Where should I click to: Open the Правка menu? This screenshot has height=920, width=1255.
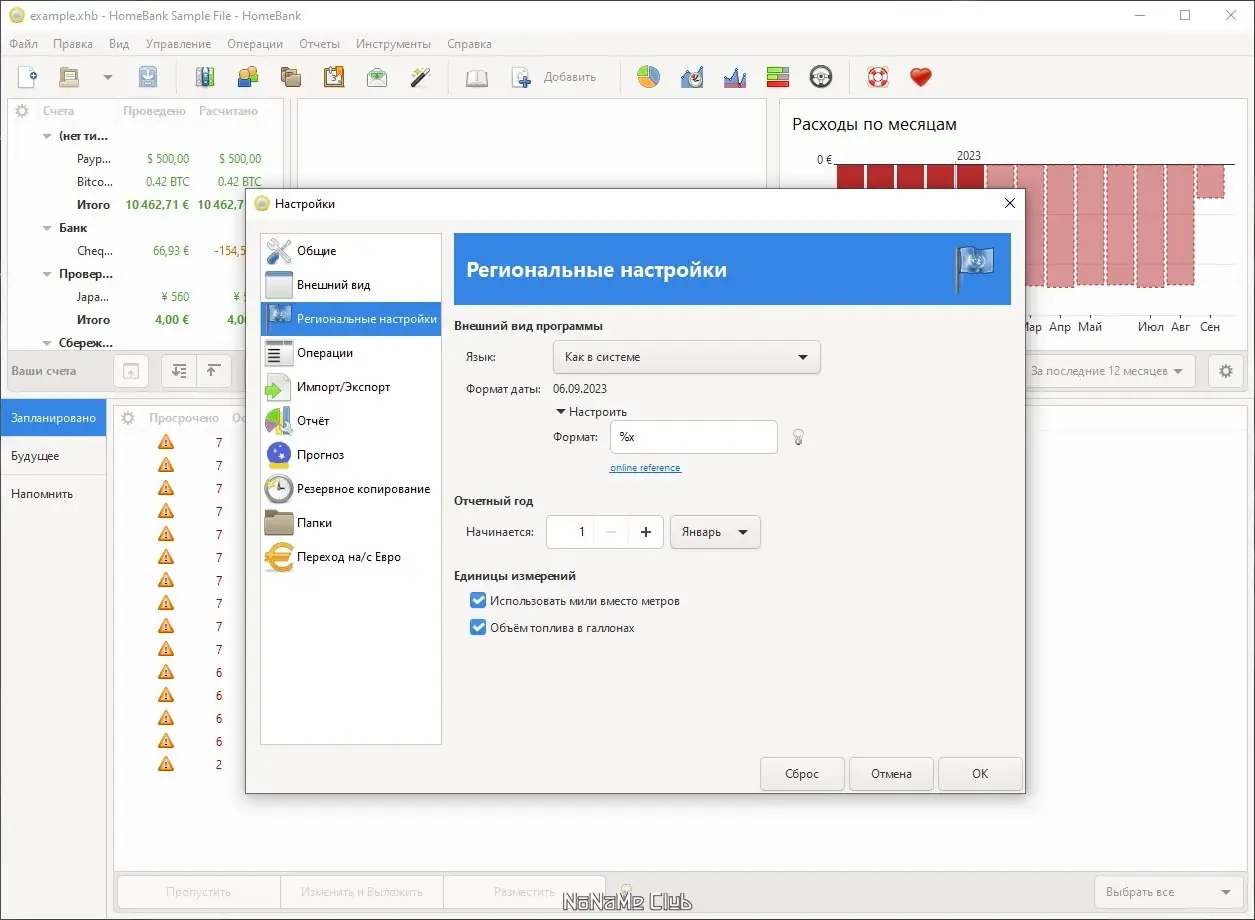coord(73,44)
